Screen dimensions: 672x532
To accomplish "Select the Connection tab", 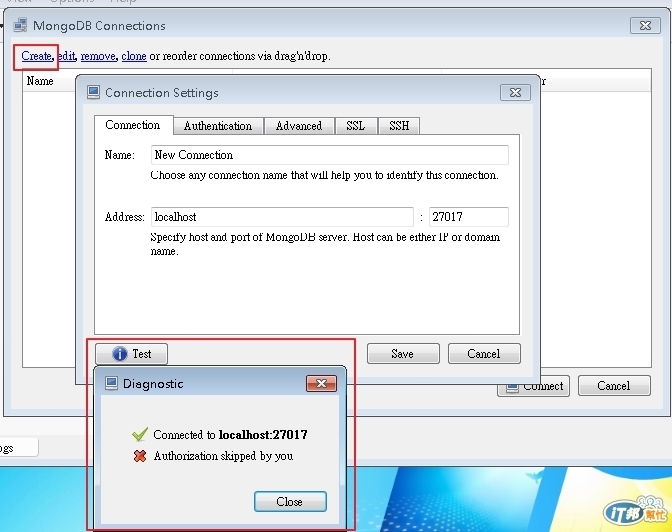I will click(133, 125).
